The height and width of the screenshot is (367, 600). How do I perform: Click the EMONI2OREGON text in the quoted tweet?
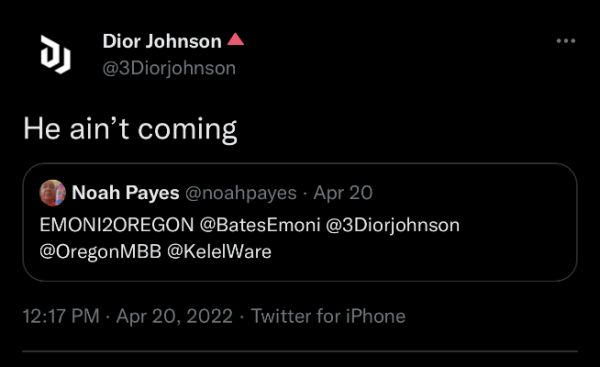[117, 225]
